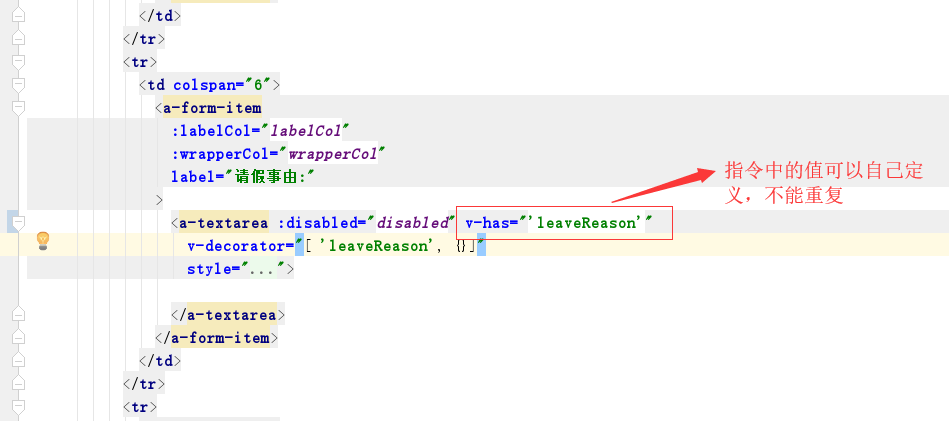Expand the folded style="..." attribute value
949x421 pixels.
[264, 269]
